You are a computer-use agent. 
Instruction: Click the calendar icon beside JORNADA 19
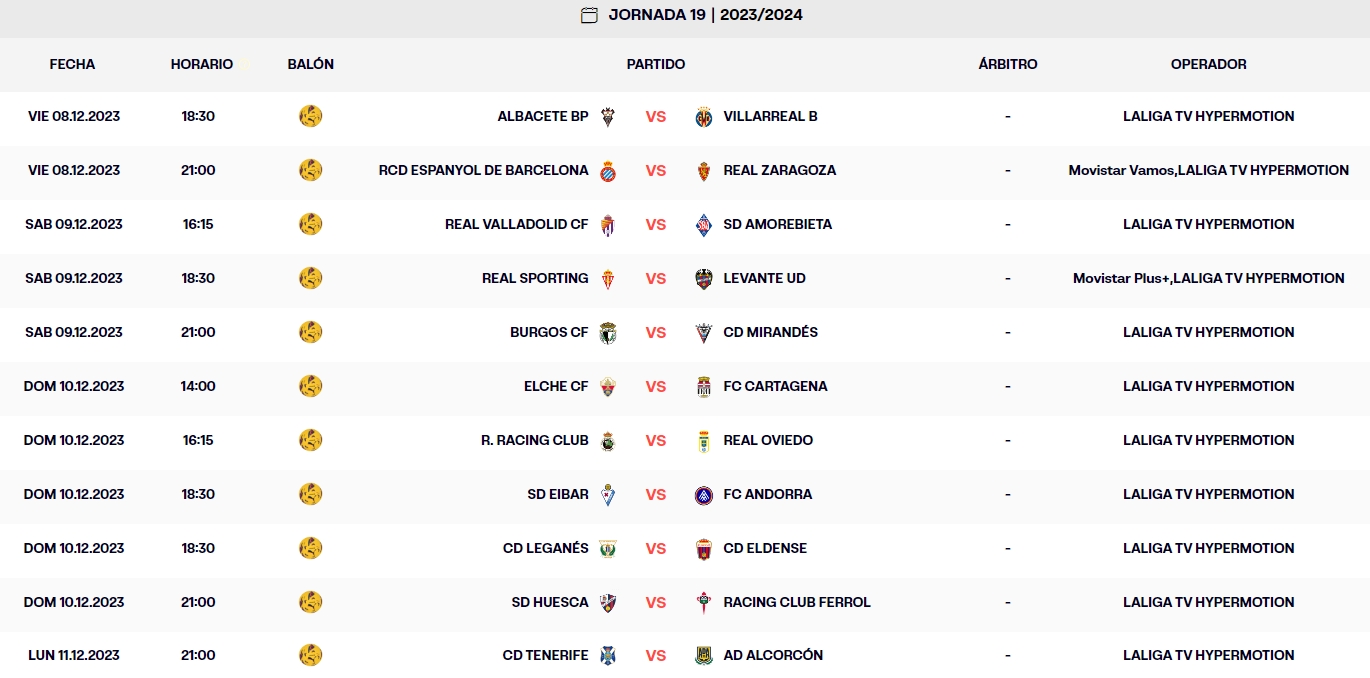(x=588, y=15)
